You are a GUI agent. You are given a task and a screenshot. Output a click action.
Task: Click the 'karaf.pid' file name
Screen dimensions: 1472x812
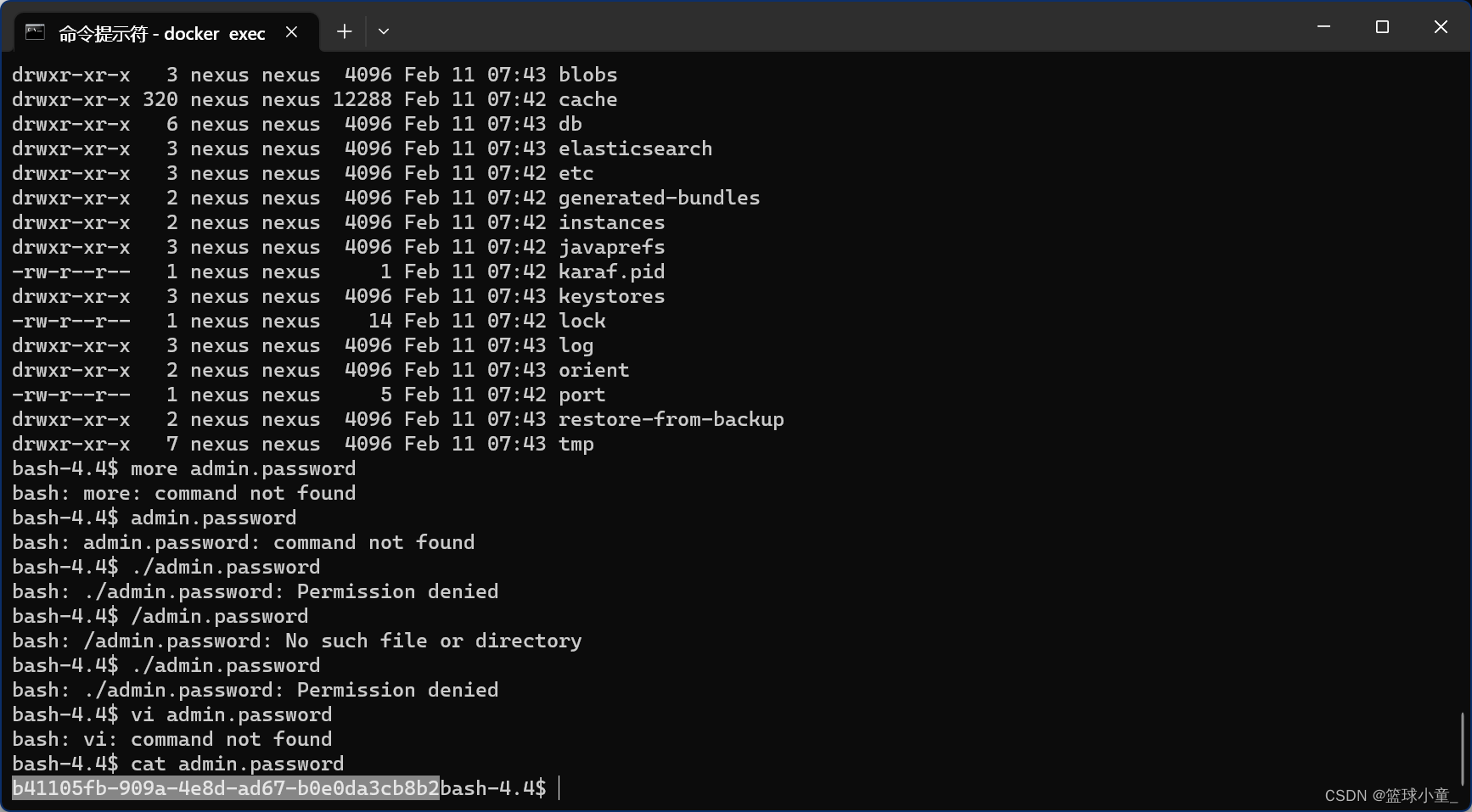(611, 272)
